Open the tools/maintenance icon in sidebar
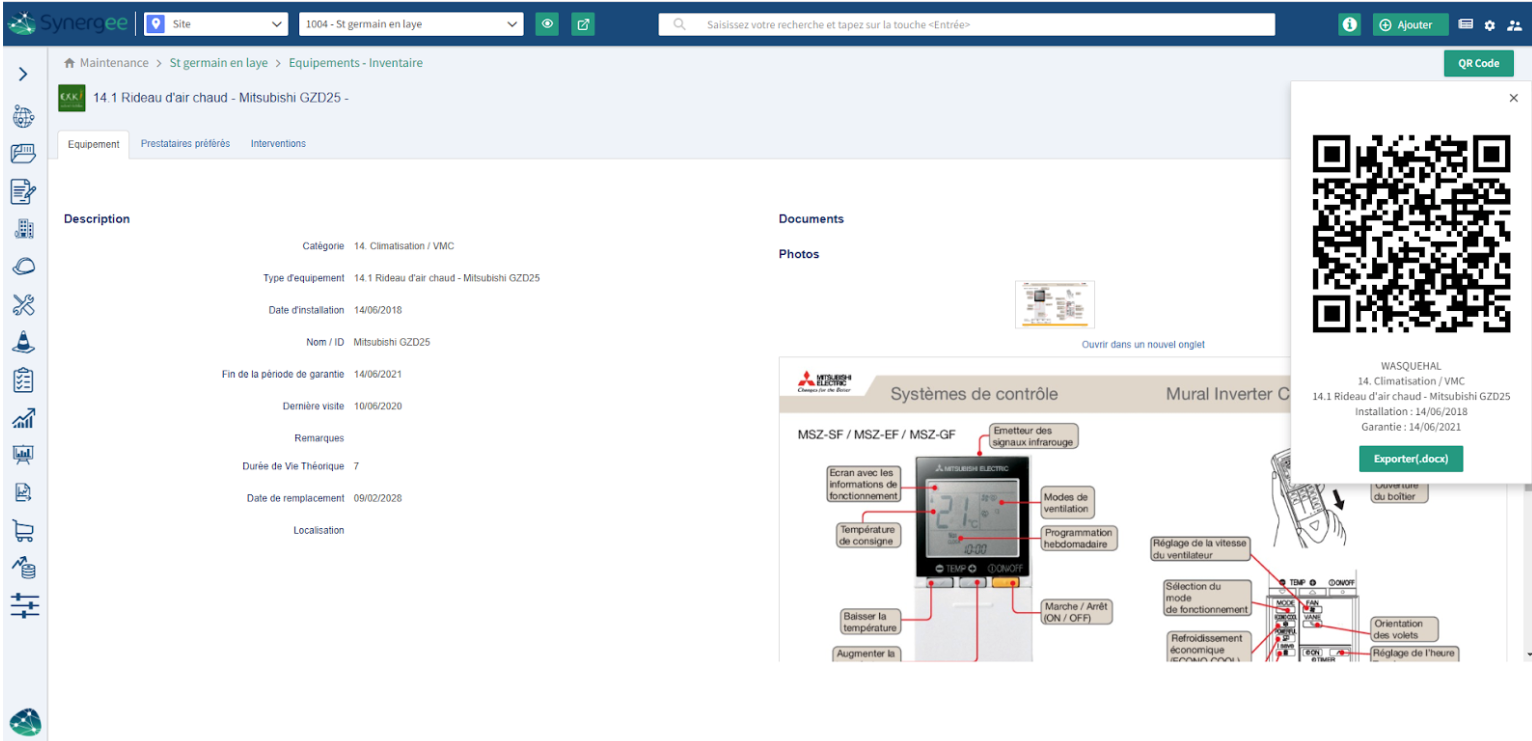Image resolution: width=1532 pixels, height=741 pixels. pos(24,304)
